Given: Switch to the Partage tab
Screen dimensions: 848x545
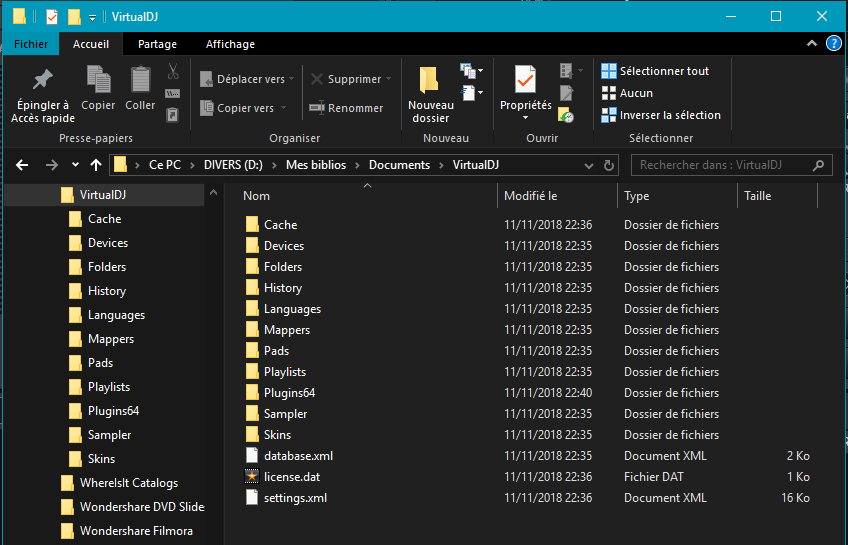Looking at the screenshot, I should coord(157,44).
